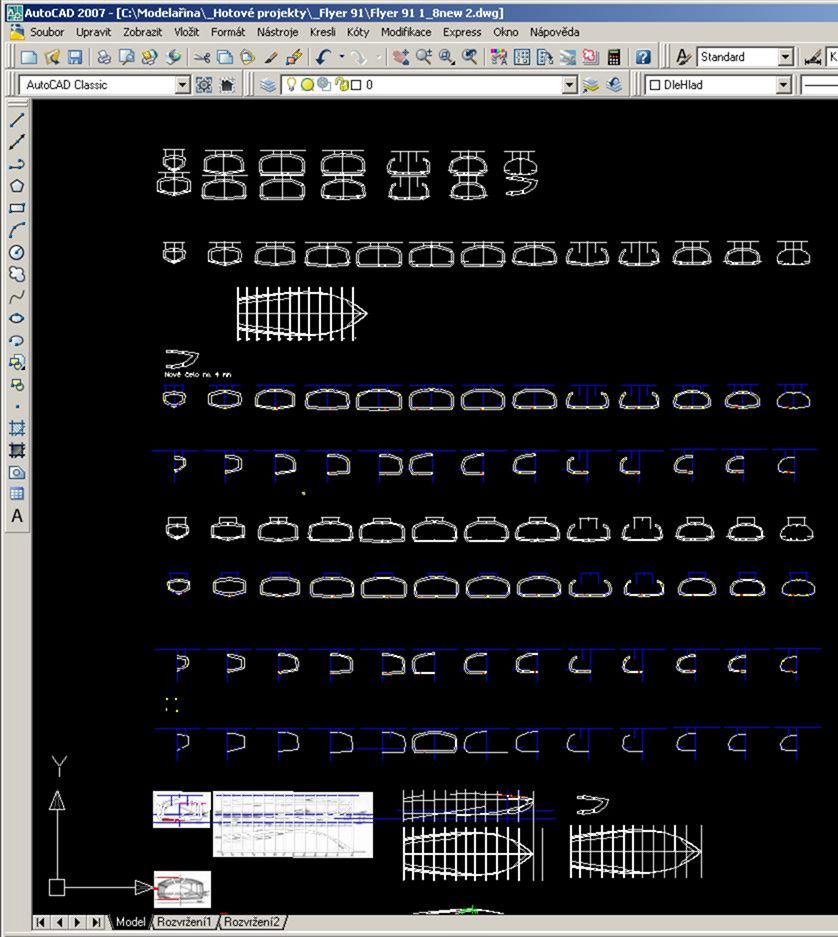Viewport: 838px width, 937px height.
Task: Toggle layer 0 freeze sun icon
Action: pyautogui.click(x=307, y=85)
